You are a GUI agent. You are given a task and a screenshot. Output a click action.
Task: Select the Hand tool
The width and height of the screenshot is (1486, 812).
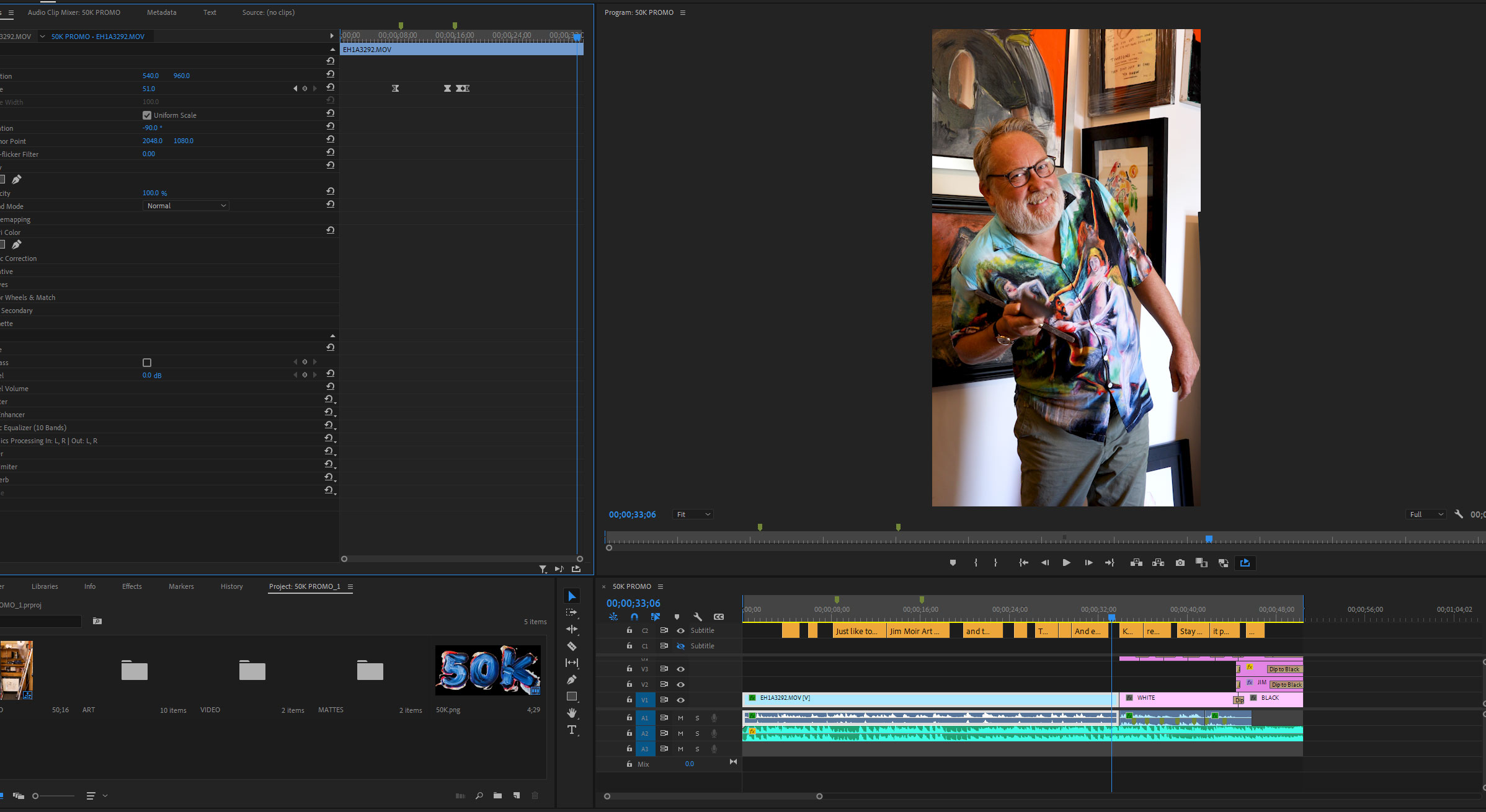coord(572,713)
